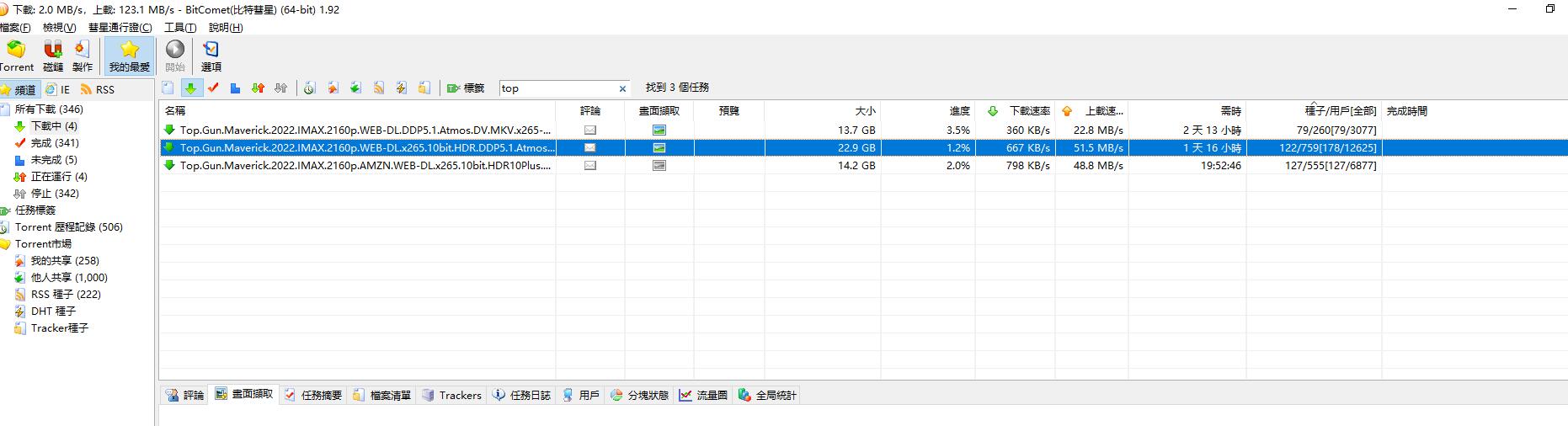This screenshot has height=426, width=1568.
Task: Open the 任務日誌 bottom tab
Action: tap(521, 395)
